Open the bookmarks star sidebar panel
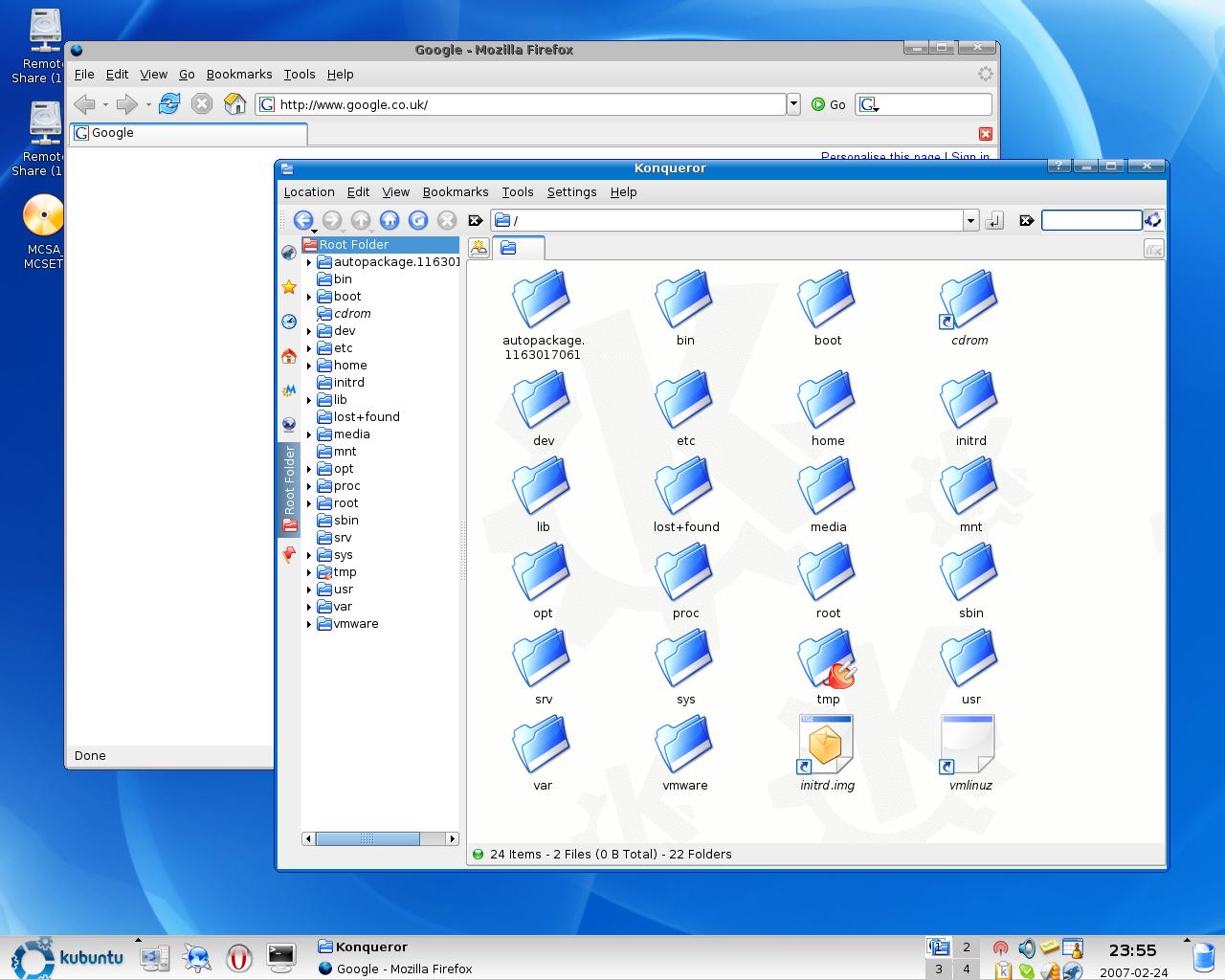This screenshot has width=1225, height=980. (x=288, y=287)
